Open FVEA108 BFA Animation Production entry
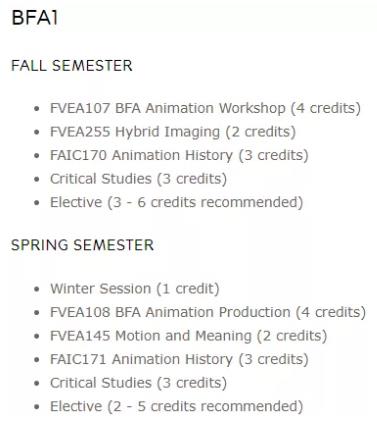The image size is (377, 423). (208, 312)
